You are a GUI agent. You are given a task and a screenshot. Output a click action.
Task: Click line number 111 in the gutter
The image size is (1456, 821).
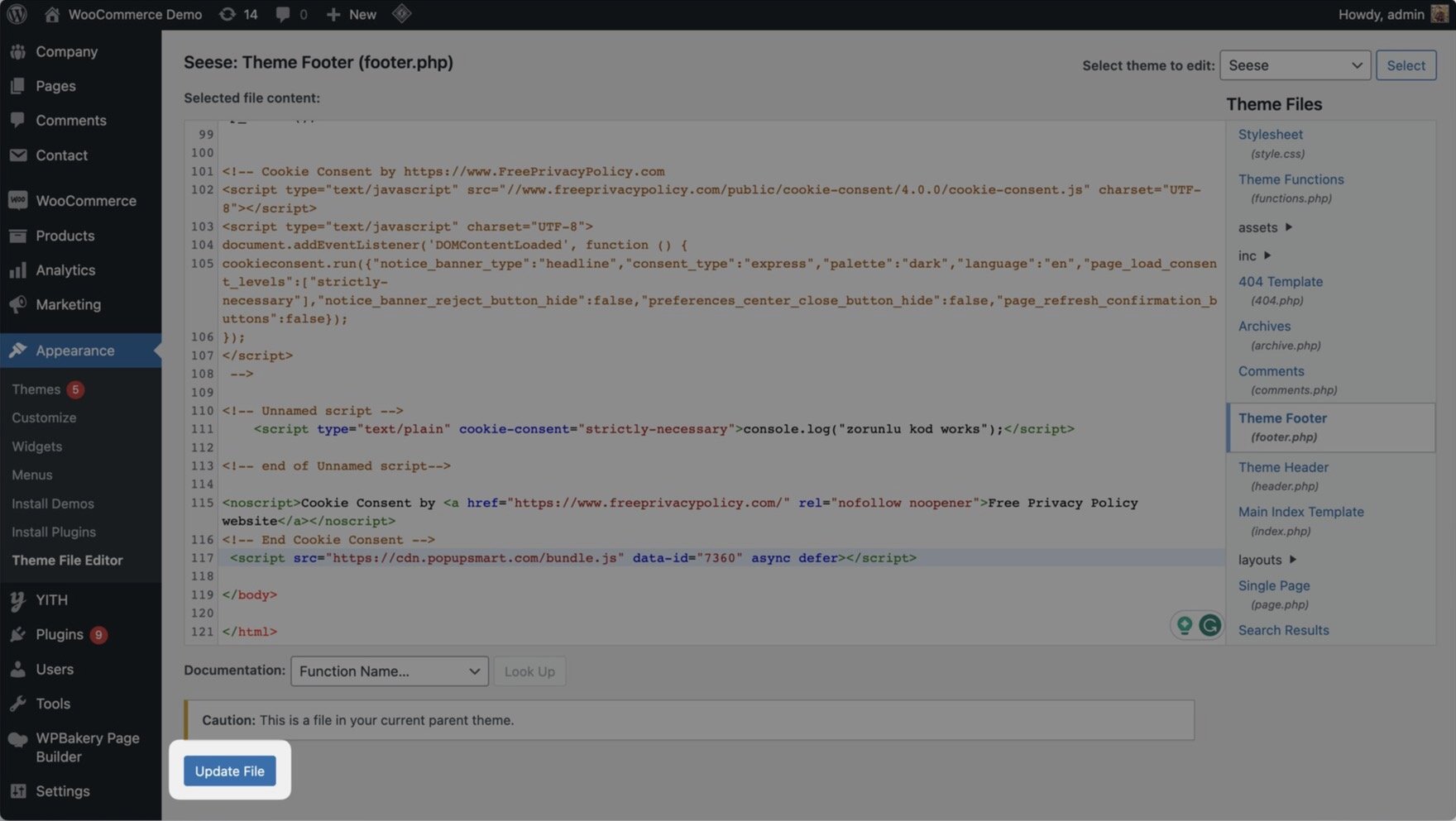[x=202, y=429]
